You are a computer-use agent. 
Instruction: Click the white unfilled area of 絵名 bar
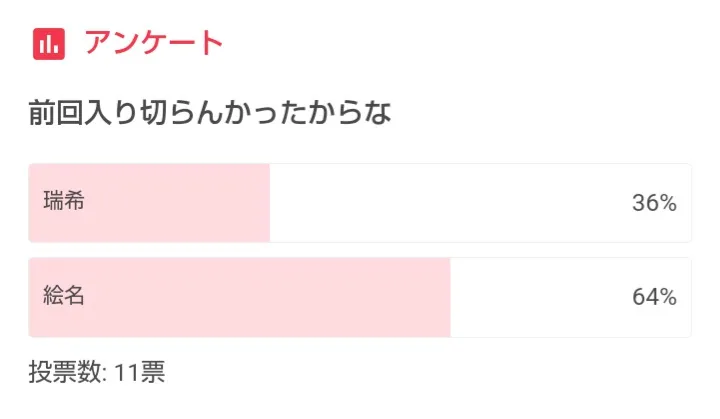pyautogui.click(x=540, y=297)
